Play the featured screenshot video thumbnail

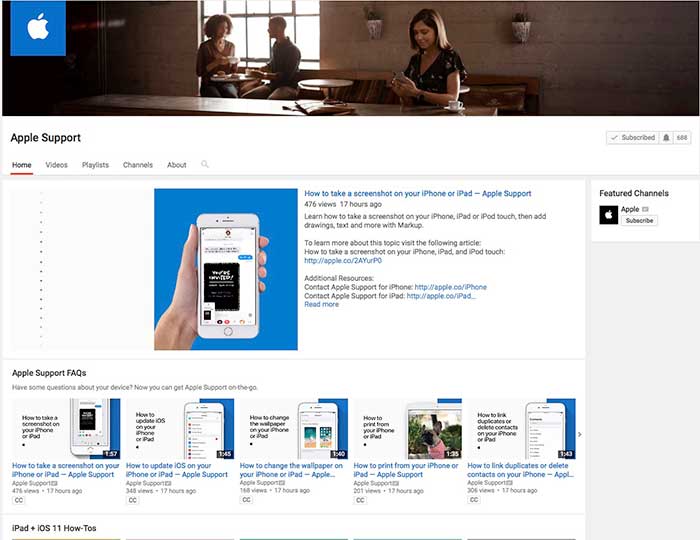point(225,269)
